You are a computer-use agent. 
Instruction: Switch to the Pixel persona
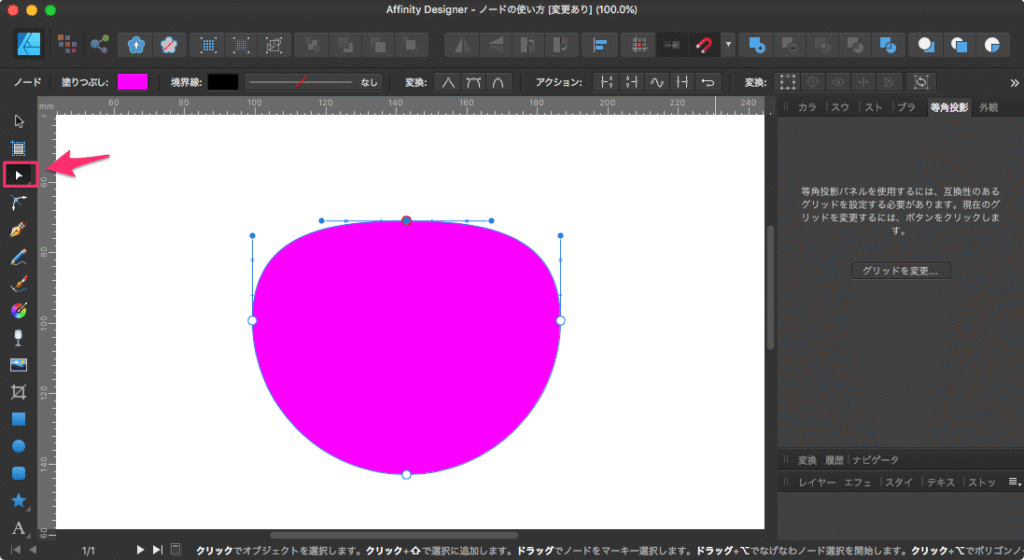[x=67, y=44]
